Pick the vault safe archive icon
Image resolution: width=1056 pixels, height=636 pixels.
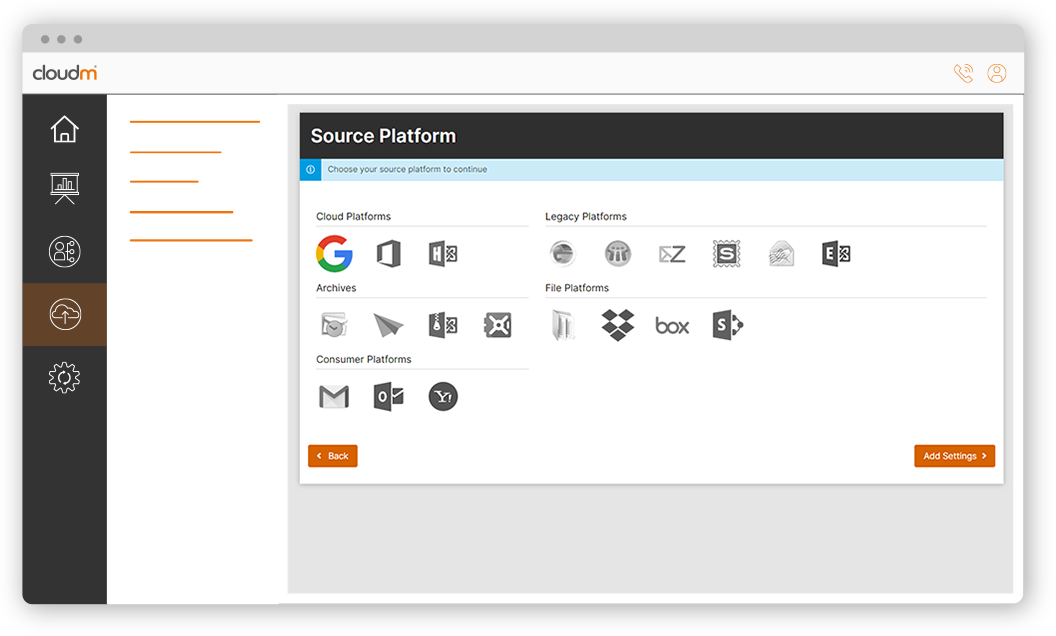(497, 325)
